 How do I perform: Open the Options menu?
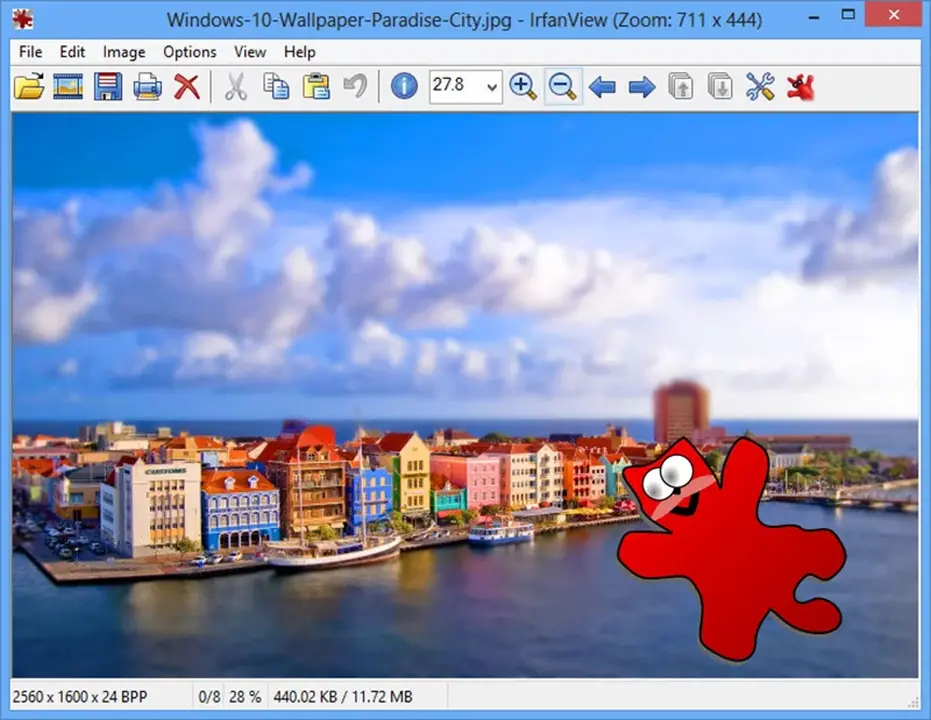click(189, 52)
